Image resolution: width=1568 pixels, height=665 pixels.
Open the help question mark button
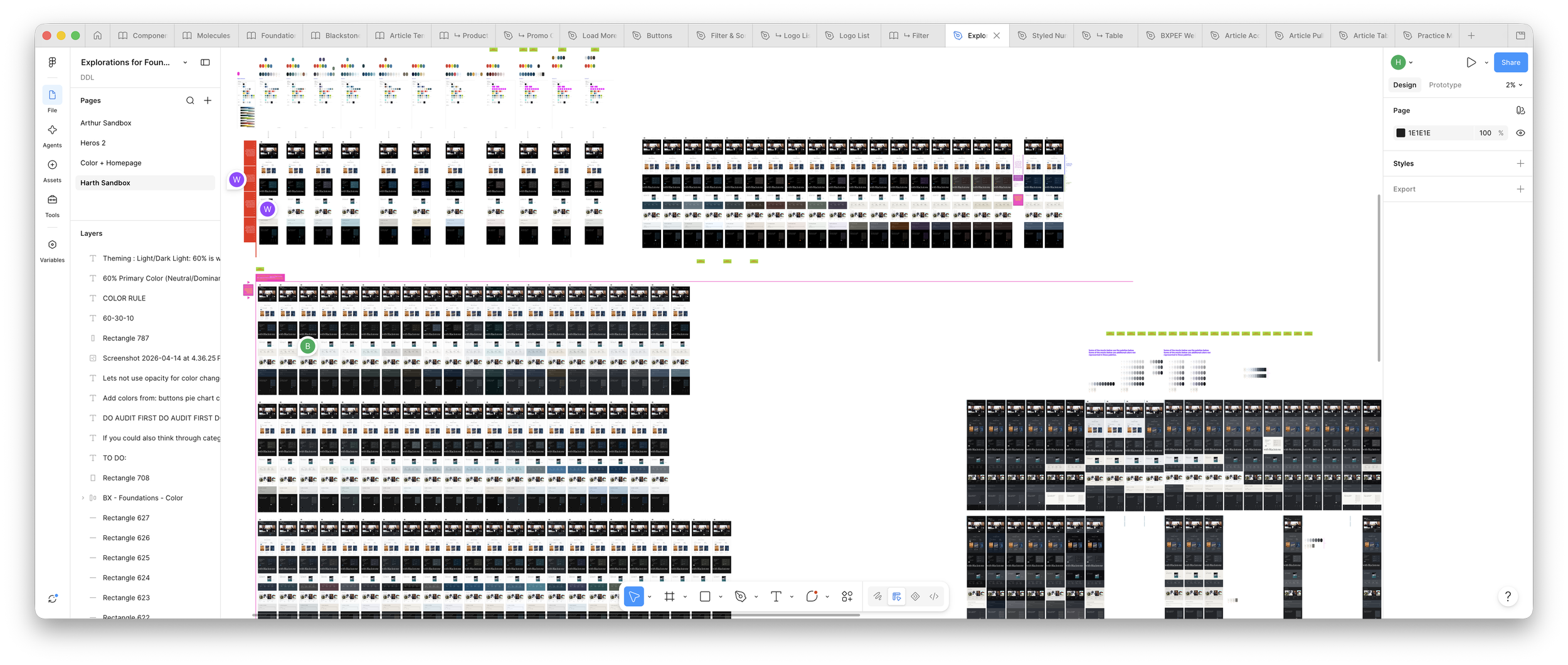coord(1508,597)
